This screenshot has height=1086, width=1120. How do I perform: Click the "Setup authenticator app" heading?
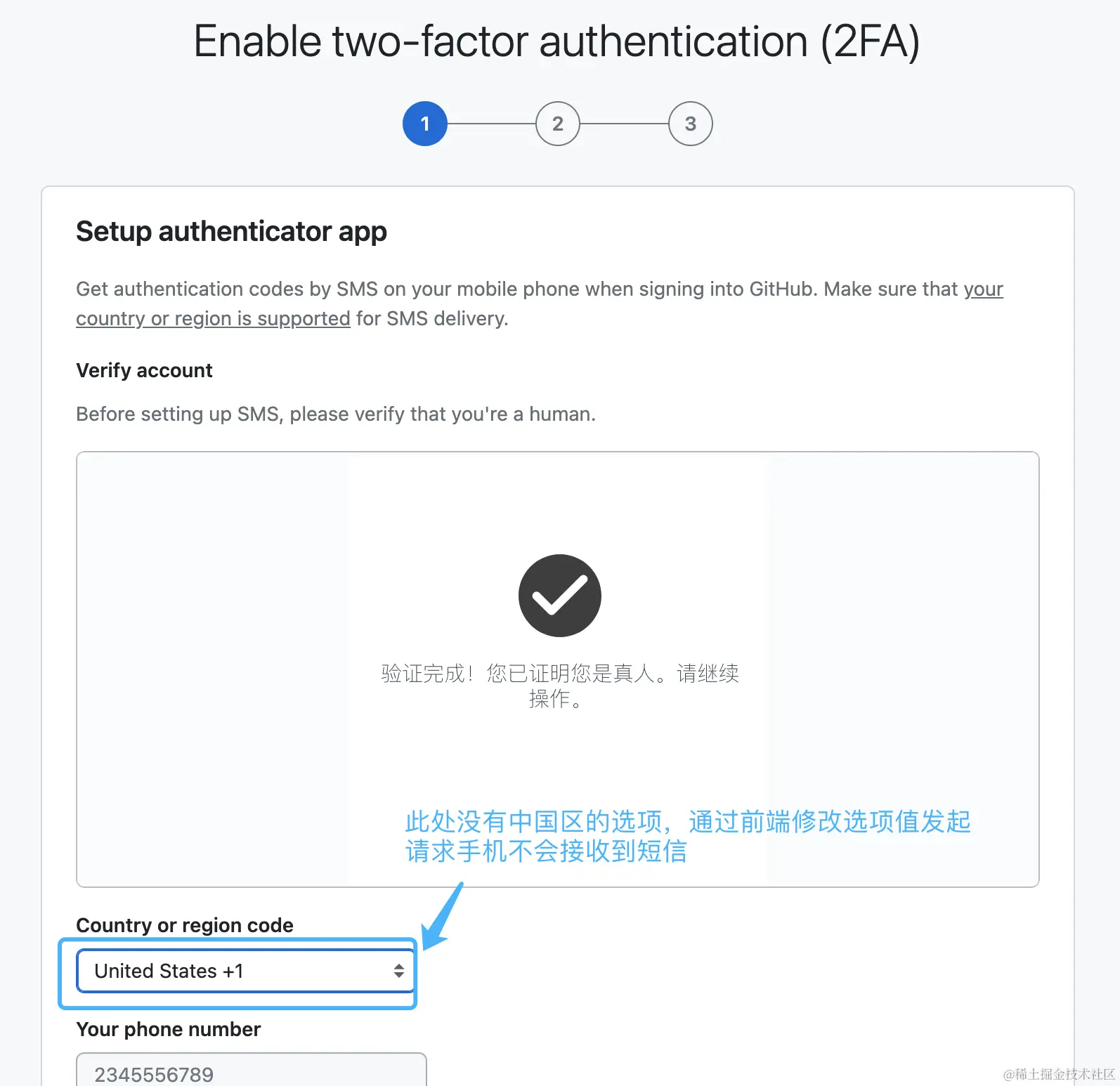point(231,232)
